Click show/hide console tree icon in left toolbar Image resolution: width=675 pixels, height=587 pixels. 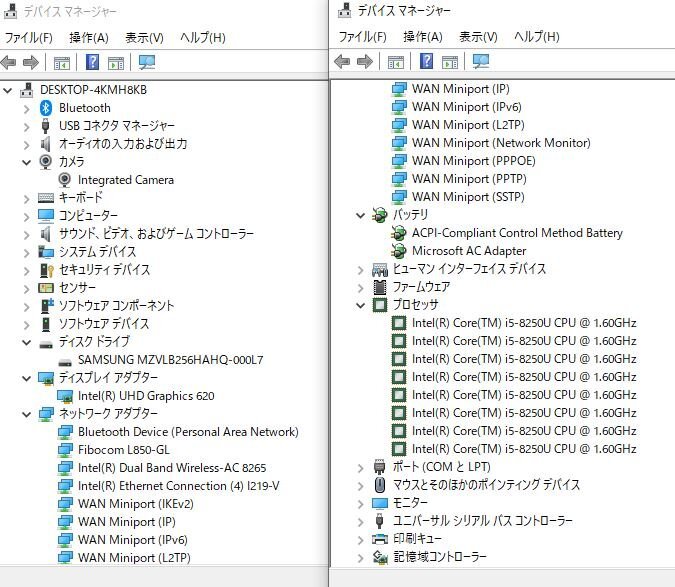(x=62, y=63)
